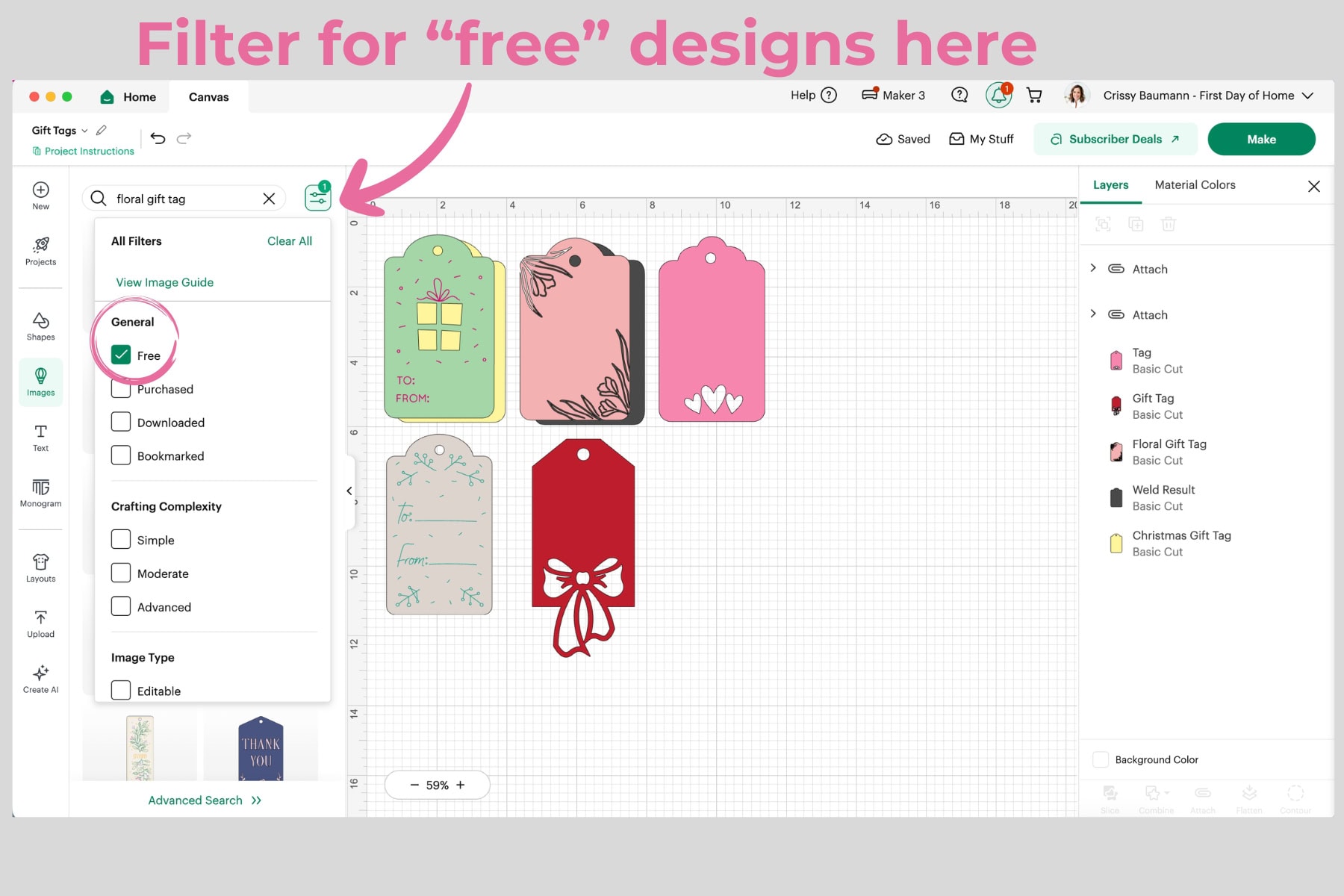Open the chat support icon
This screenshot has width=1344, height=896.
pyautogui.click(x=959, y=95)
